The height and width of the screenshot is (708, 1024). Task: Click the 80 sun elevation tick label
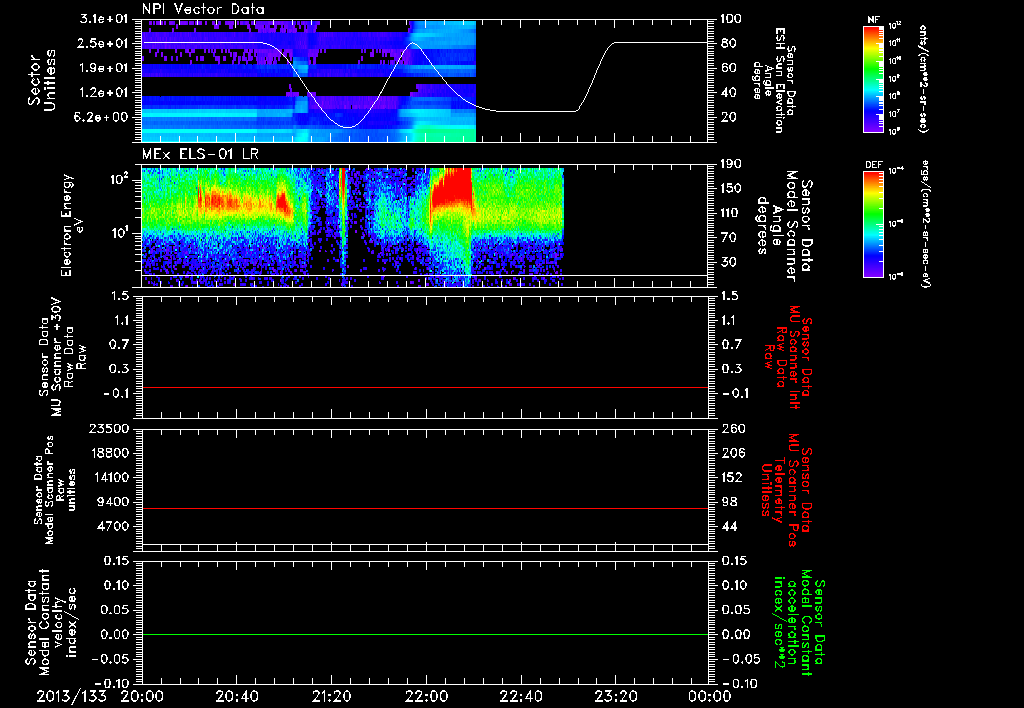(728, 43)
